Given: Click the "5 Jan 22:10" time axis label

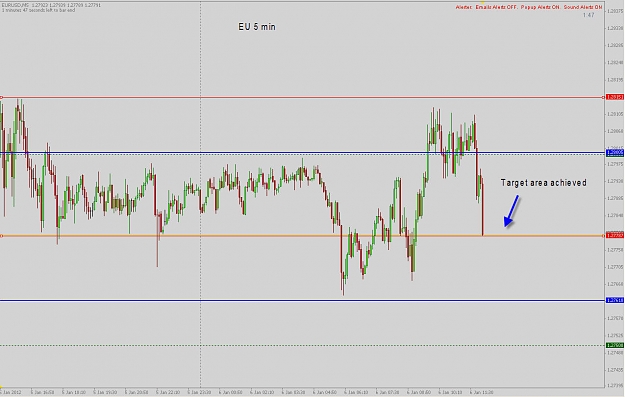Looking at the screenshot, I should pos(169,392).
